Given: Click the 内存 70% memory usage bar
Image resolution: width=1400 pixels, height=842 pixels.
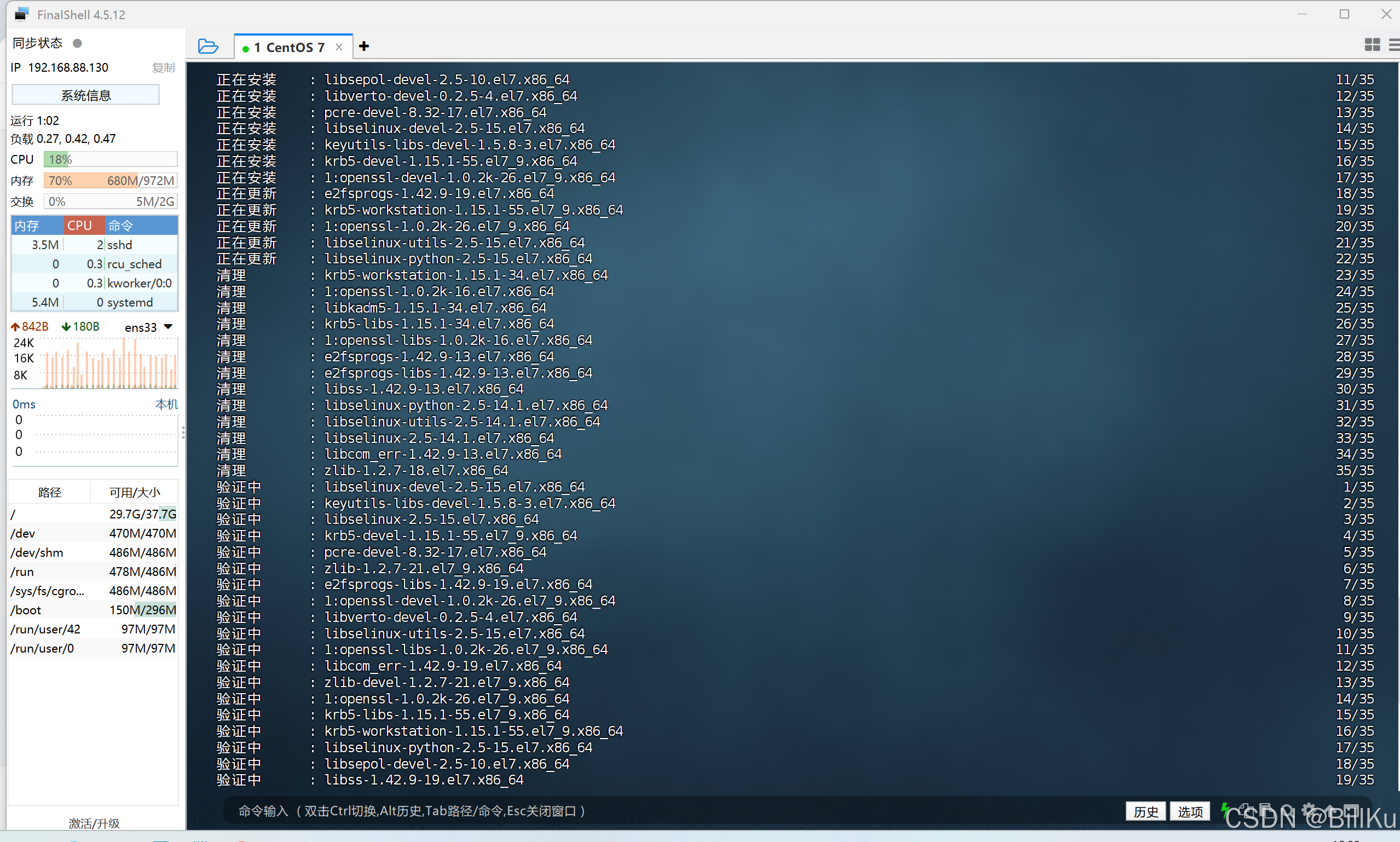Looking at the screenshot, I should tap(111, 181).
